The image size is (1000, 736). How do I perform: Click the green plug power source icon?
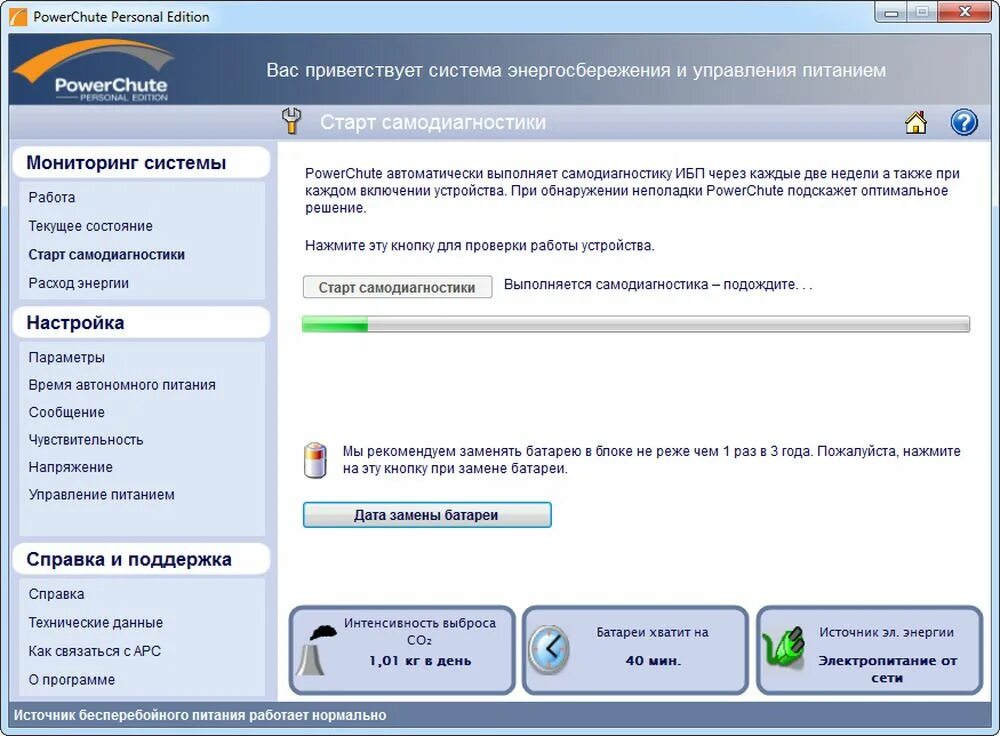pos(783,648)
